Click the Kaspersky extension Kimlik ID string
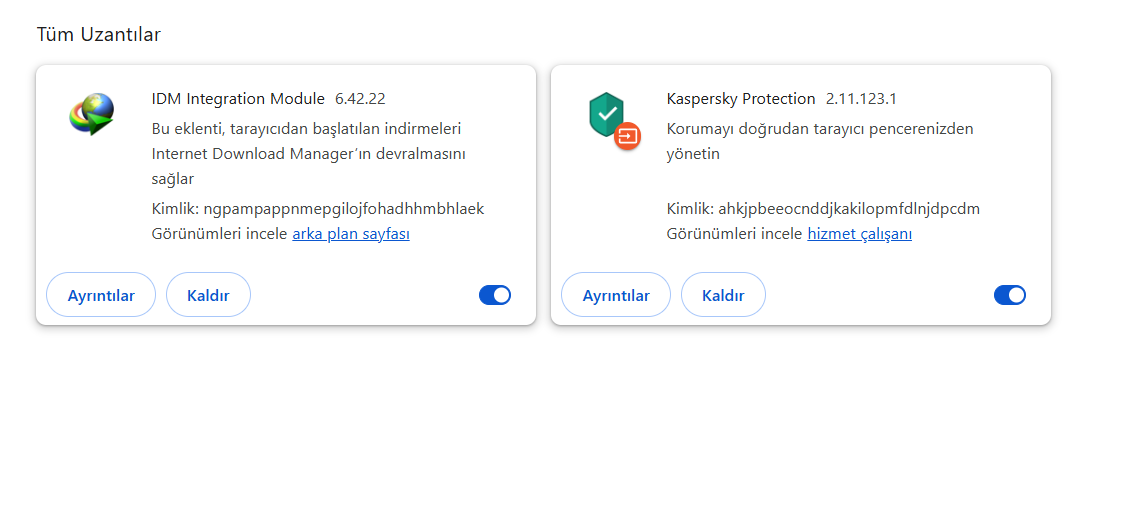This screenshot has height=506, width=1133. (x=849, y=209)
